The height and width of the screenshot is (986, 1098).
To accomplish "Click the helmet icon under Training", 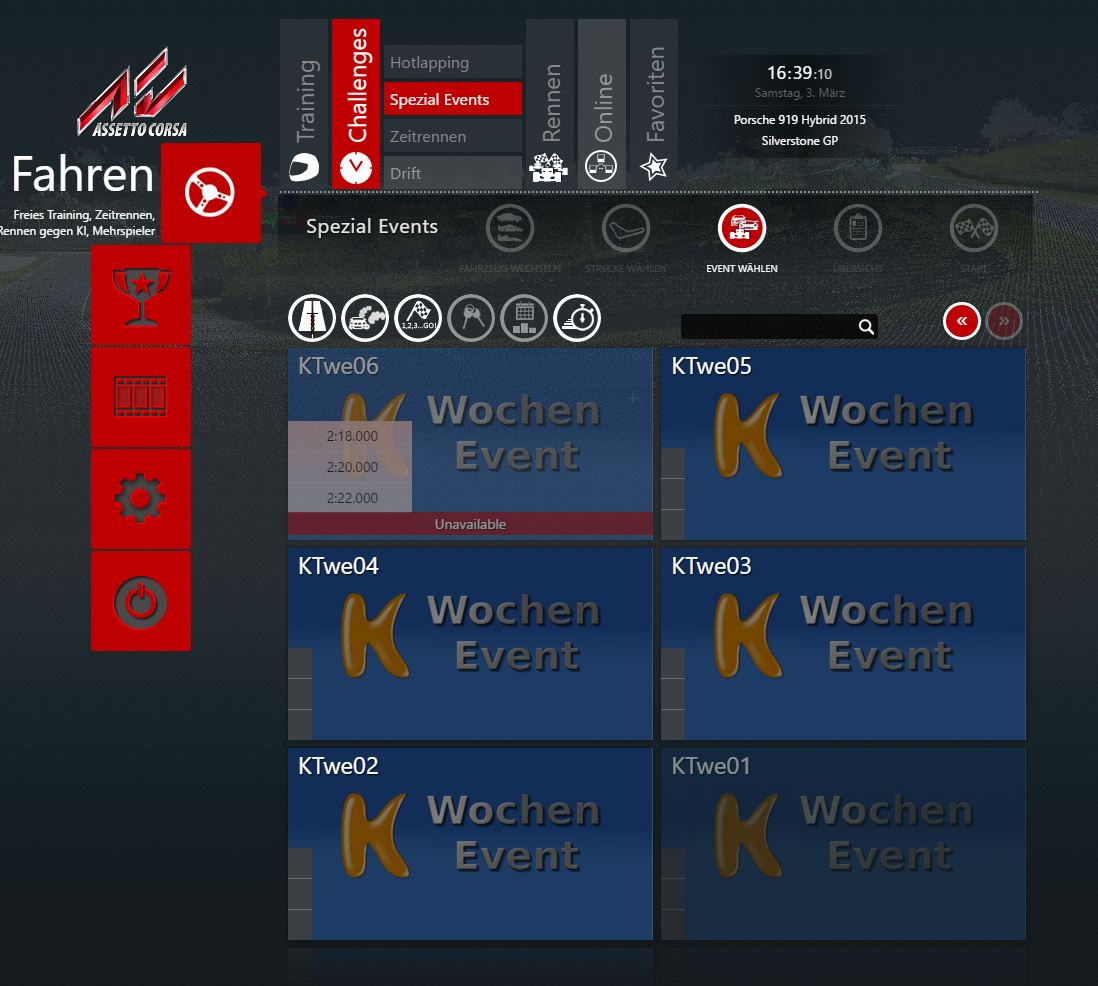I will [304, 168].
